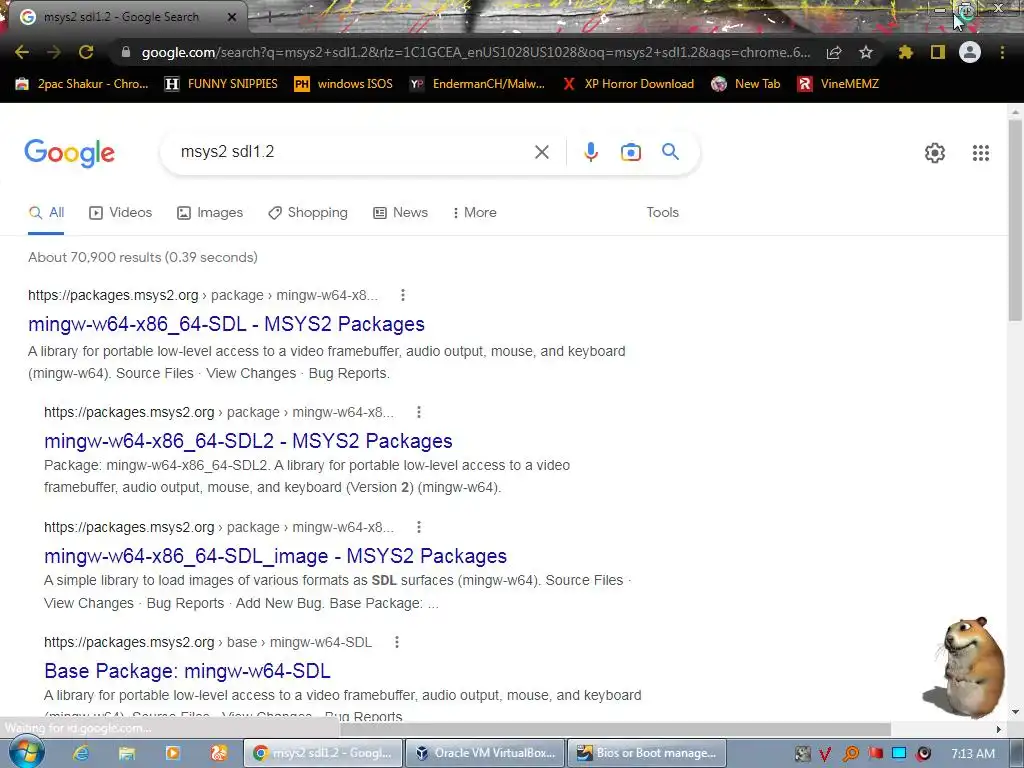Open the XP Horror Download bookmark
Screen dimensions: 1024x768
point(628,84)
